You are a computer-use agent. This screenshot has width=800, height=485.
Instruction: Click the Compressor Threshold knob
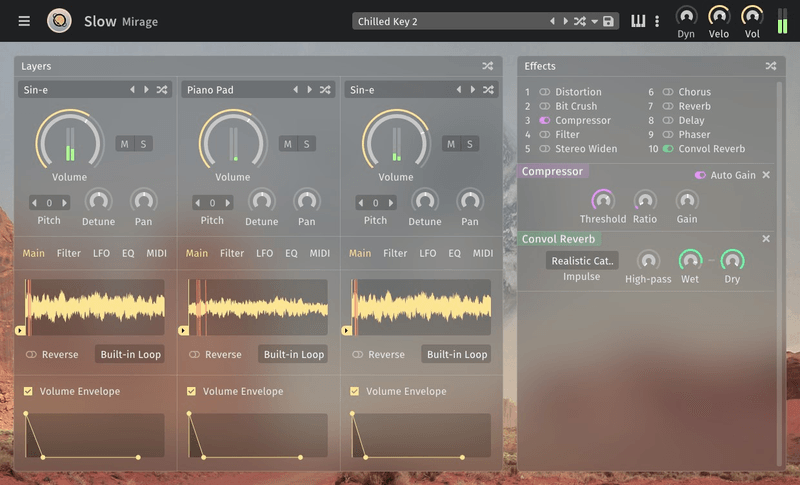point(603,200)
